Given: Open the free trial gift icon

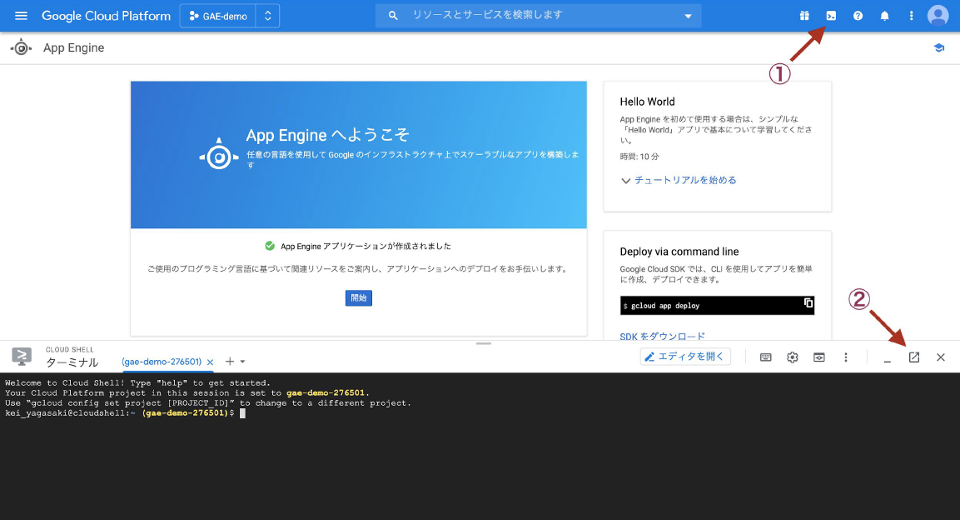Looking at the screenshot, I should click(804, 16).
